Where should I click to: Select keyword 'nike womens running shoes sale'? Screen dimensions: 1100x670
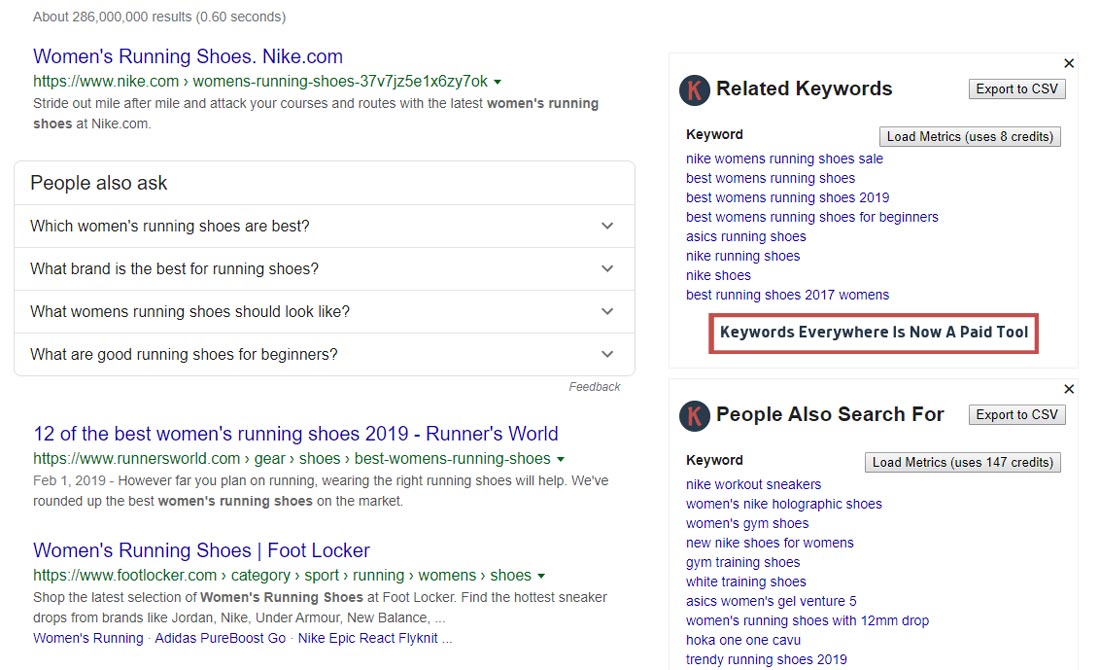784,159
